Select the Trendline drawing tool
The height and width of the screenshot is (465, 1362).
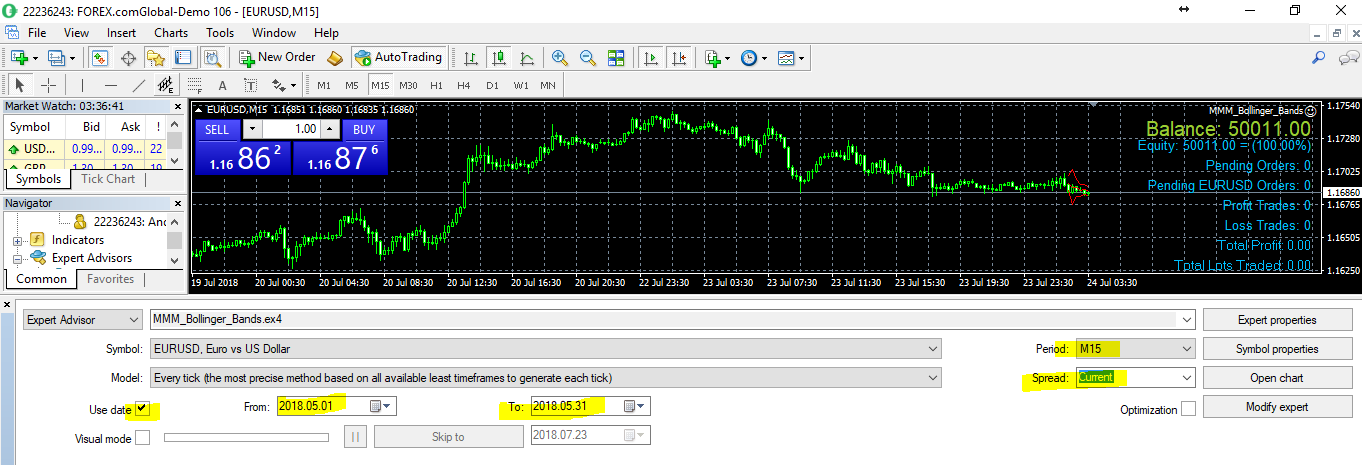[x=139, y=85]
